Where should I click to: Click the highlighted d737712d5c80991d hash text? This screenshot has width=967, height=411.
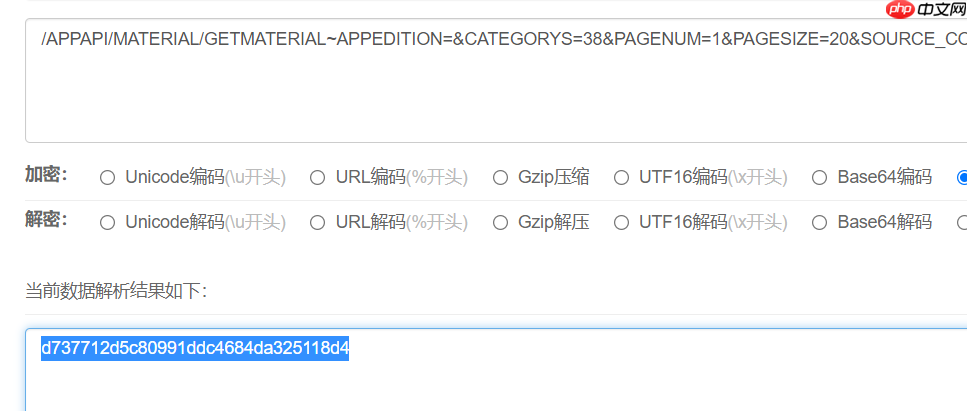[x=195, y=348]
